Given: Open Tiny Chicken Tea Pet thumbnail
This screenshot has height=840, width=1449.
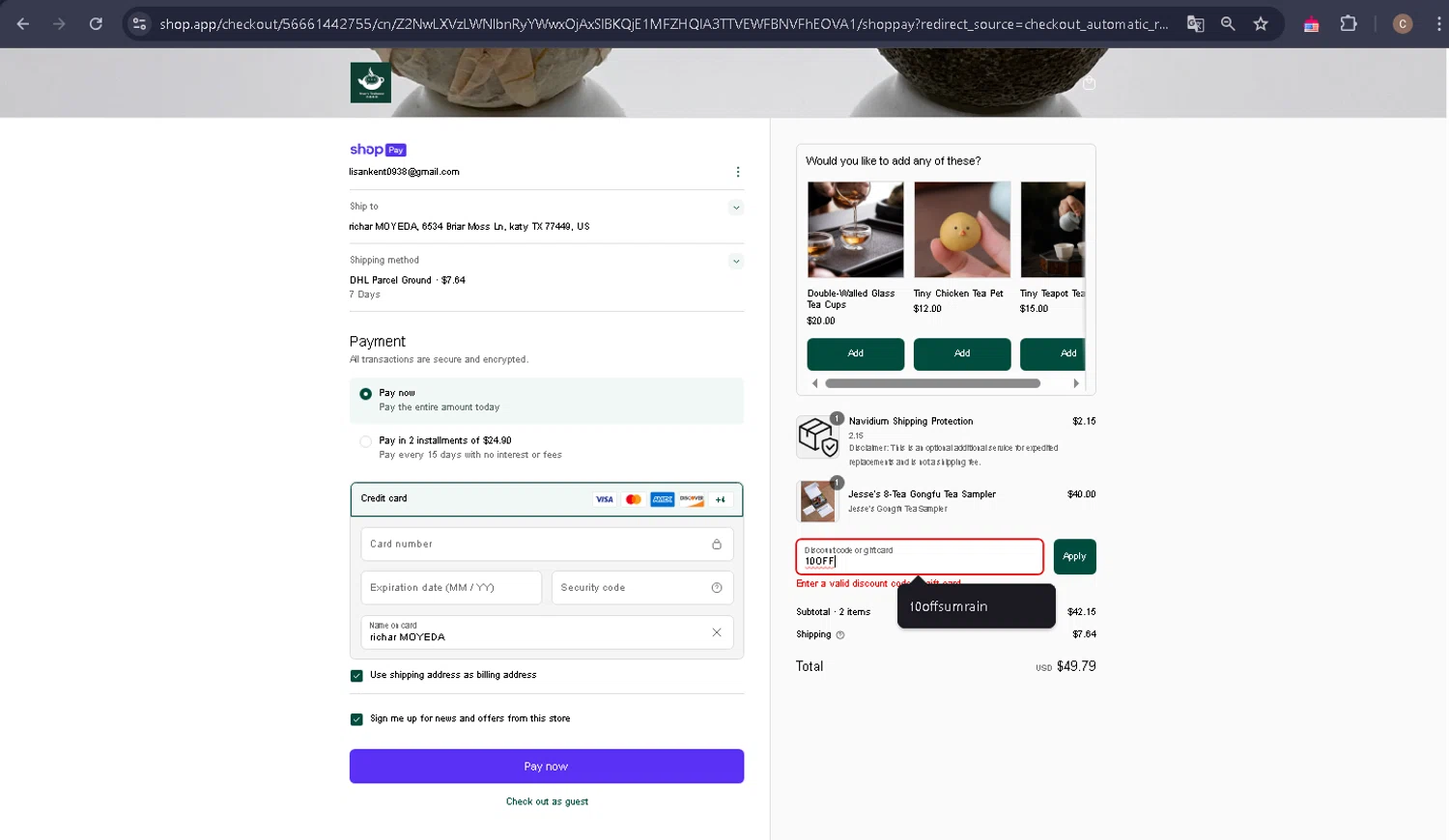Looking at the screenshot, I should click(962, 230).
